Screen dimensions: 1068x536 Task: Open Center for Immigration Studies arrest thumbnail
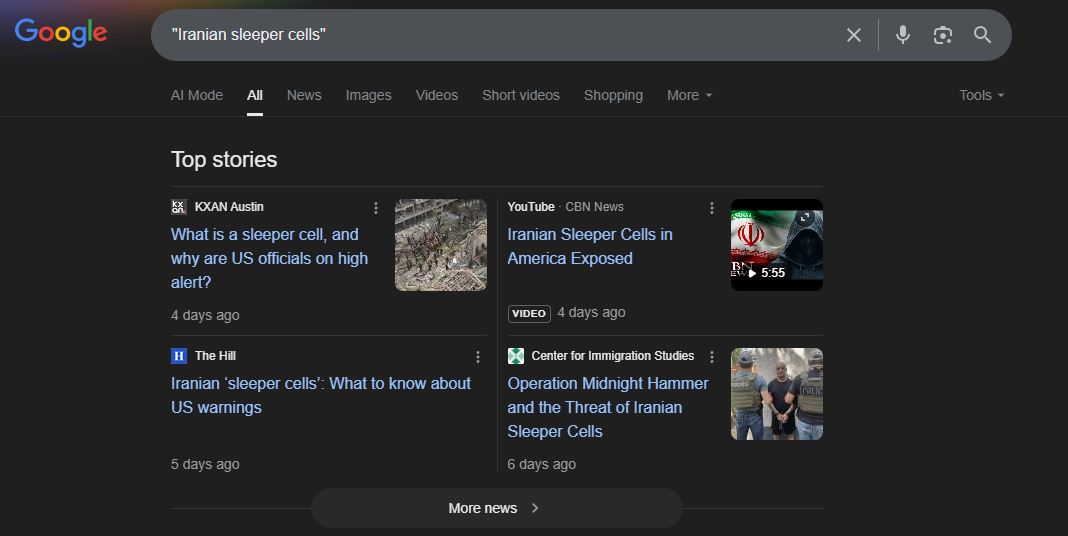[x=776, y=394]
